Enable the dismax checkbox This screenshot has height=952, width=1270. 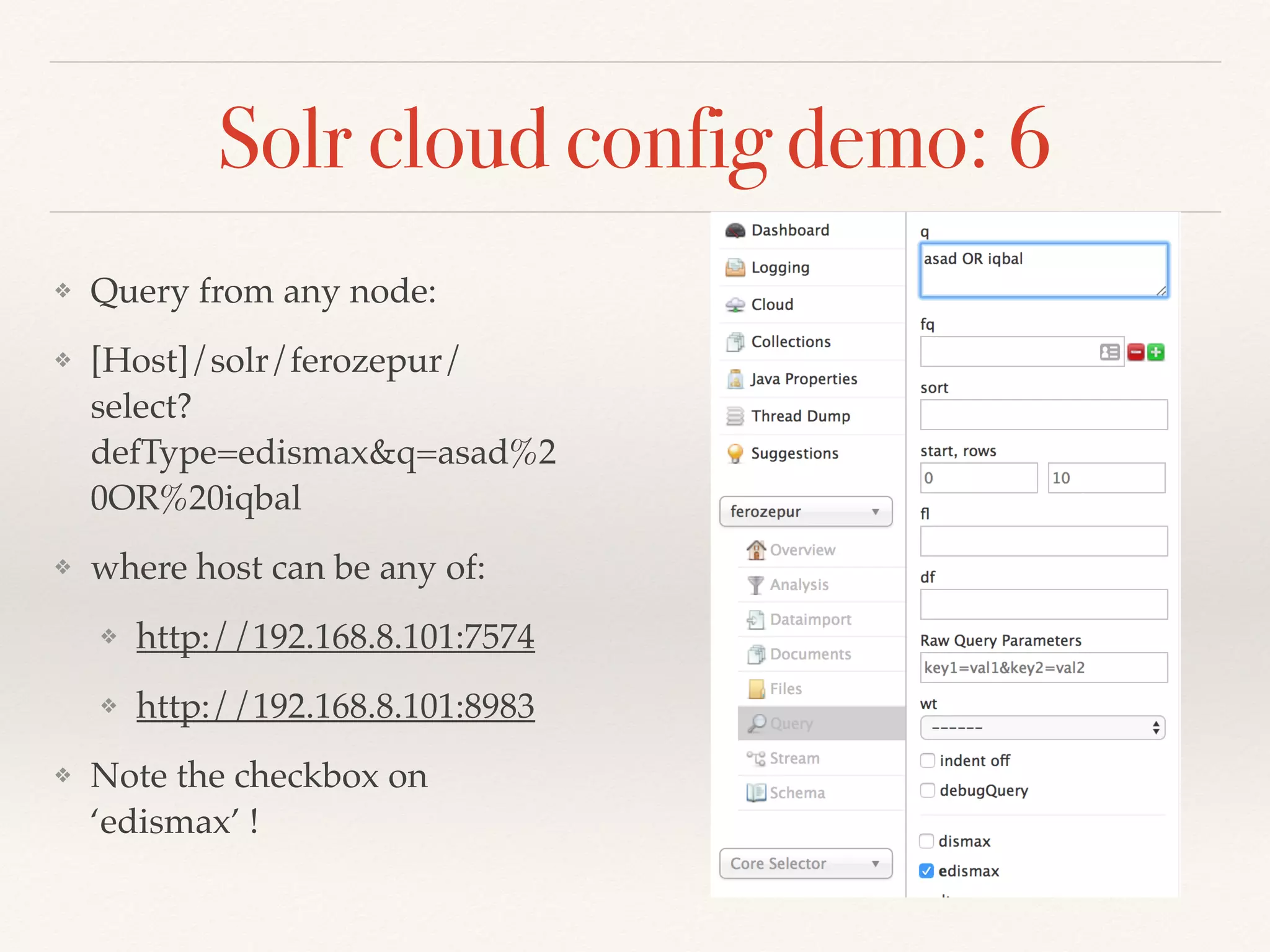926,841
